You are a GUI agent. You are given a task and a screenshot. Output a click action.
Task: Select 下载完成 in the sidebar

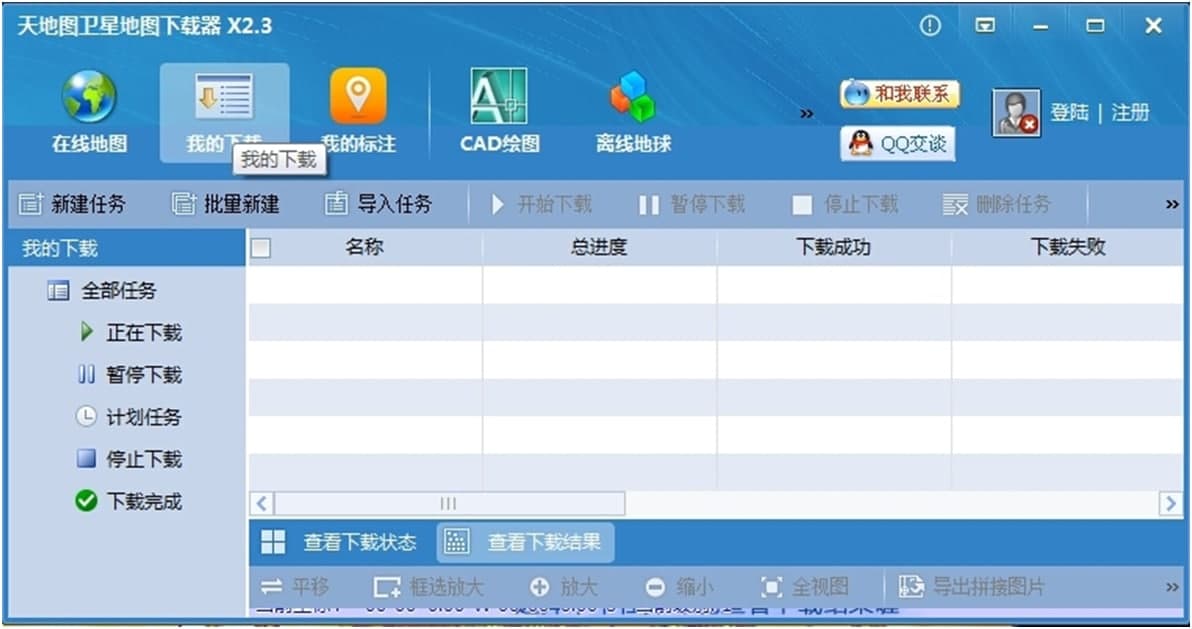(128, 501)
